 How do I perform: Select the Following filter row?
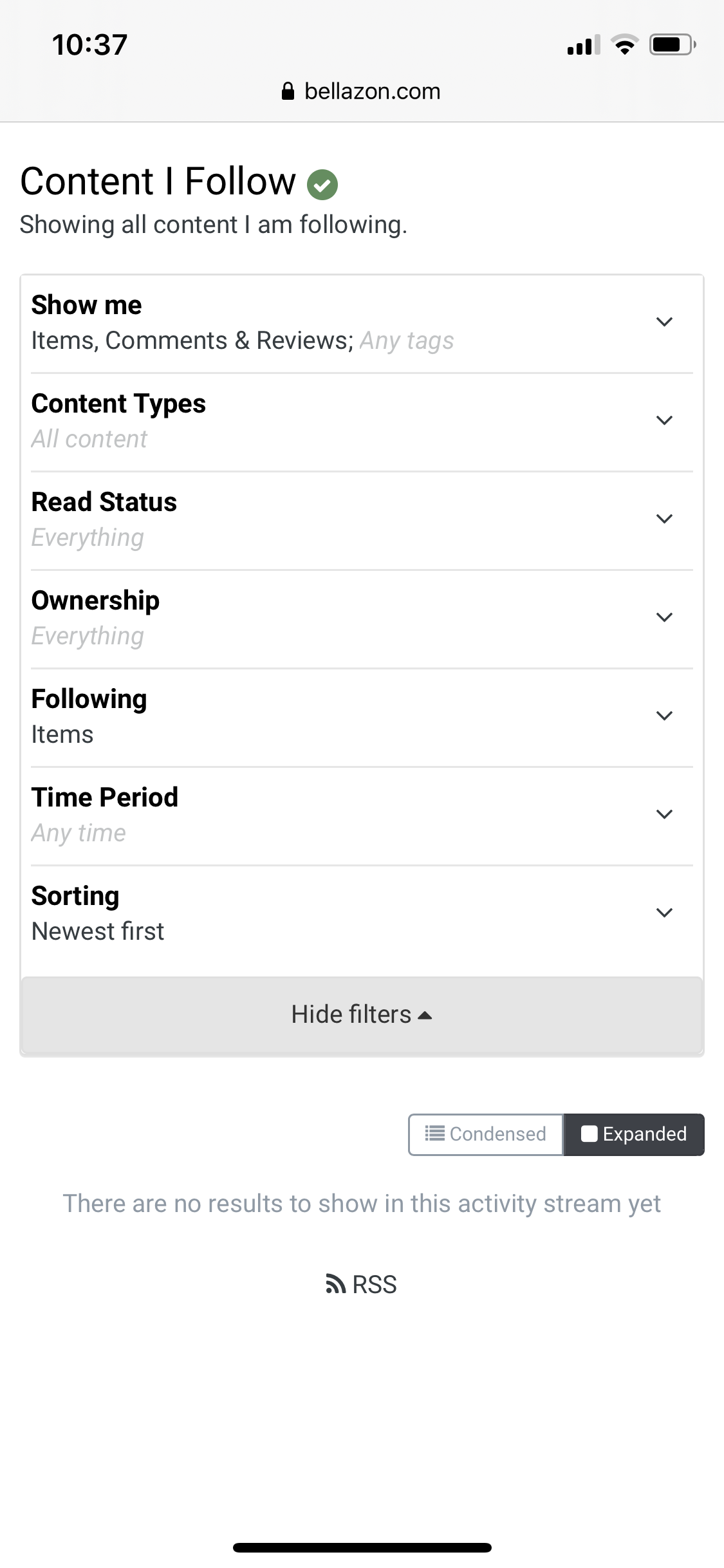362,716
